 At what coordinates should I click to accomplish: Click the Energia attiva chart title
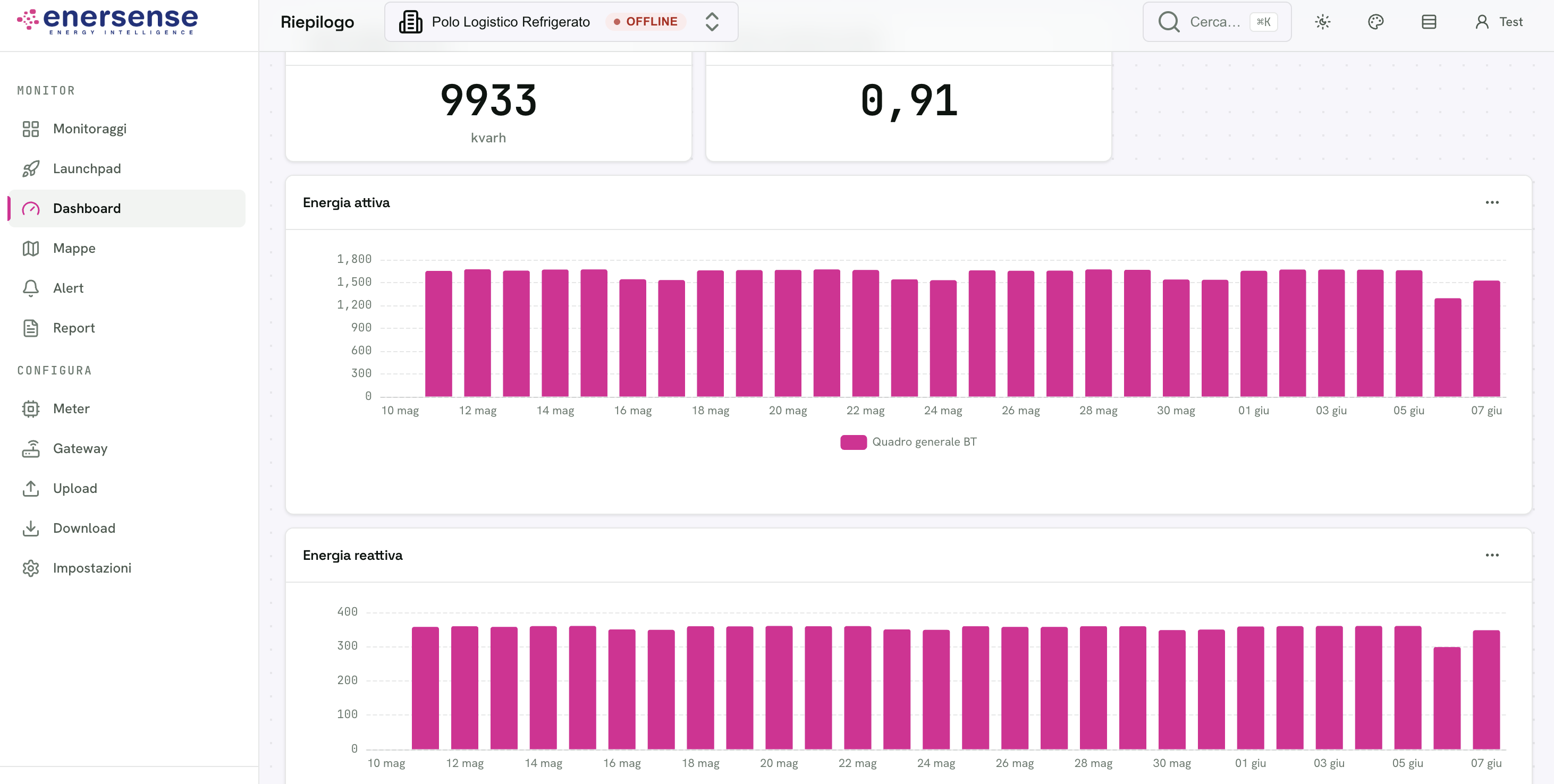pyautogui.click(x=347, y=202)
